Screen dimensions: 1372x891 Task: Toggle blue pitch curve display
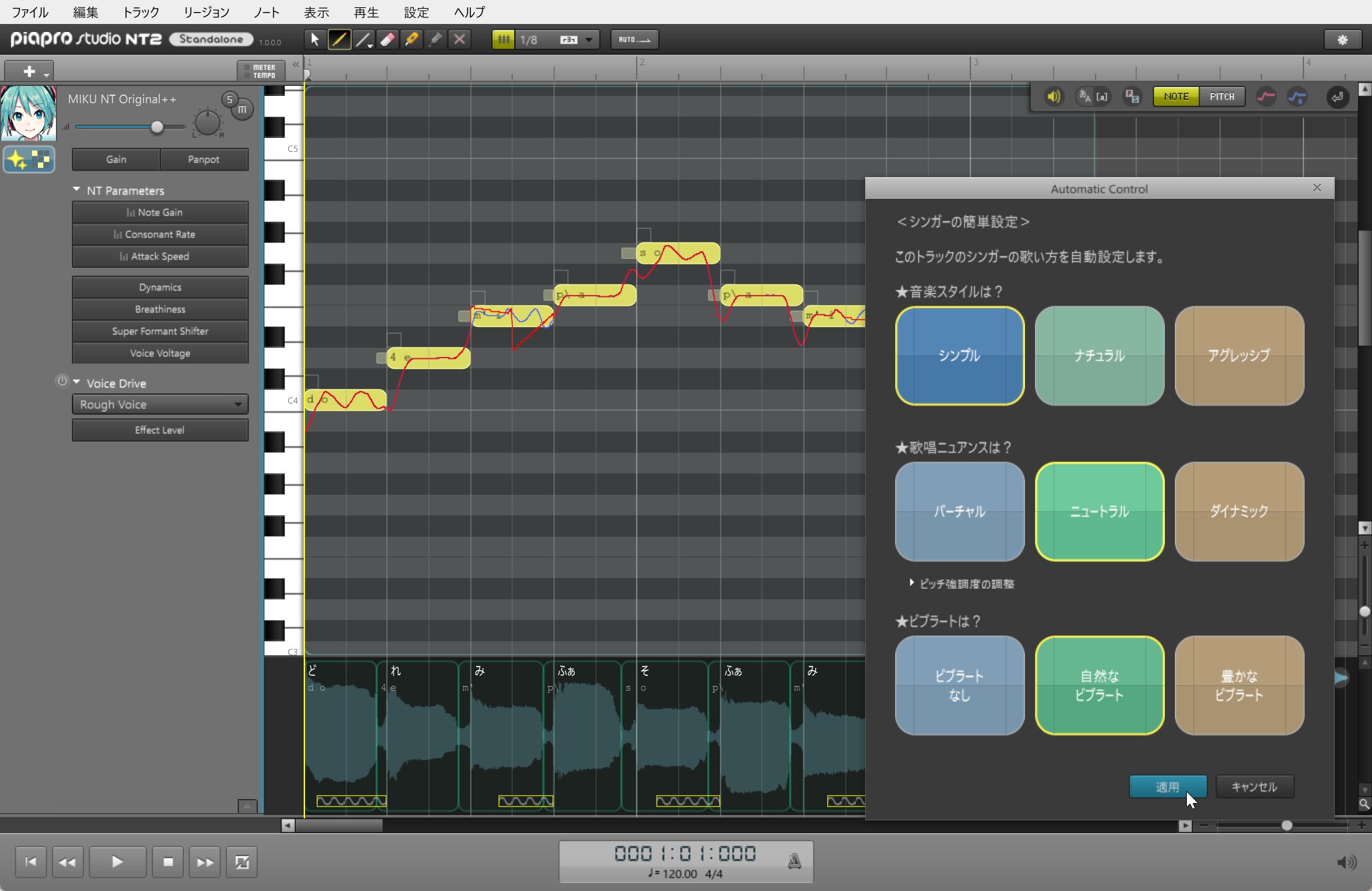(1297, 97)
